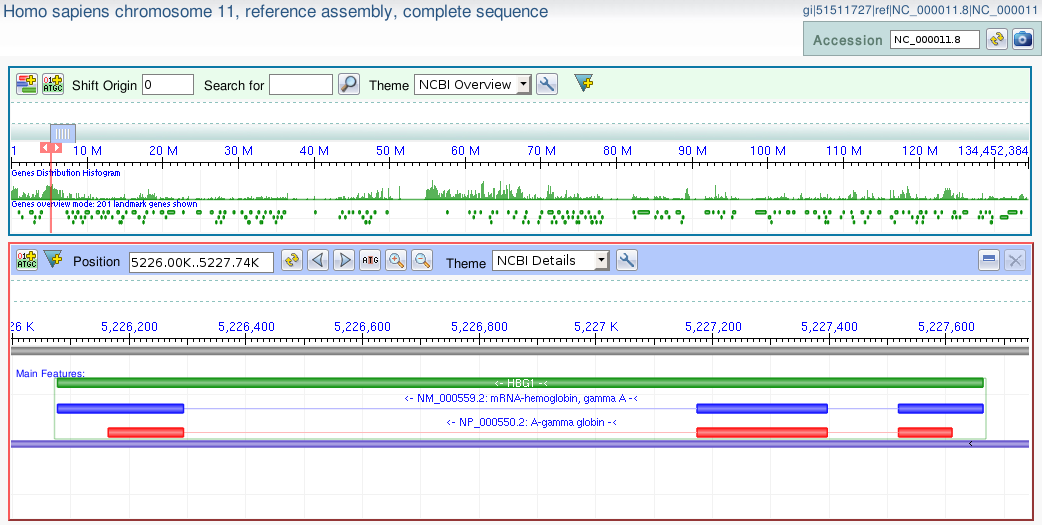The height and width of the screenshot is (525, 1042).
Task: Click the add marker triangle in details panel
Action: coord(52,259)
